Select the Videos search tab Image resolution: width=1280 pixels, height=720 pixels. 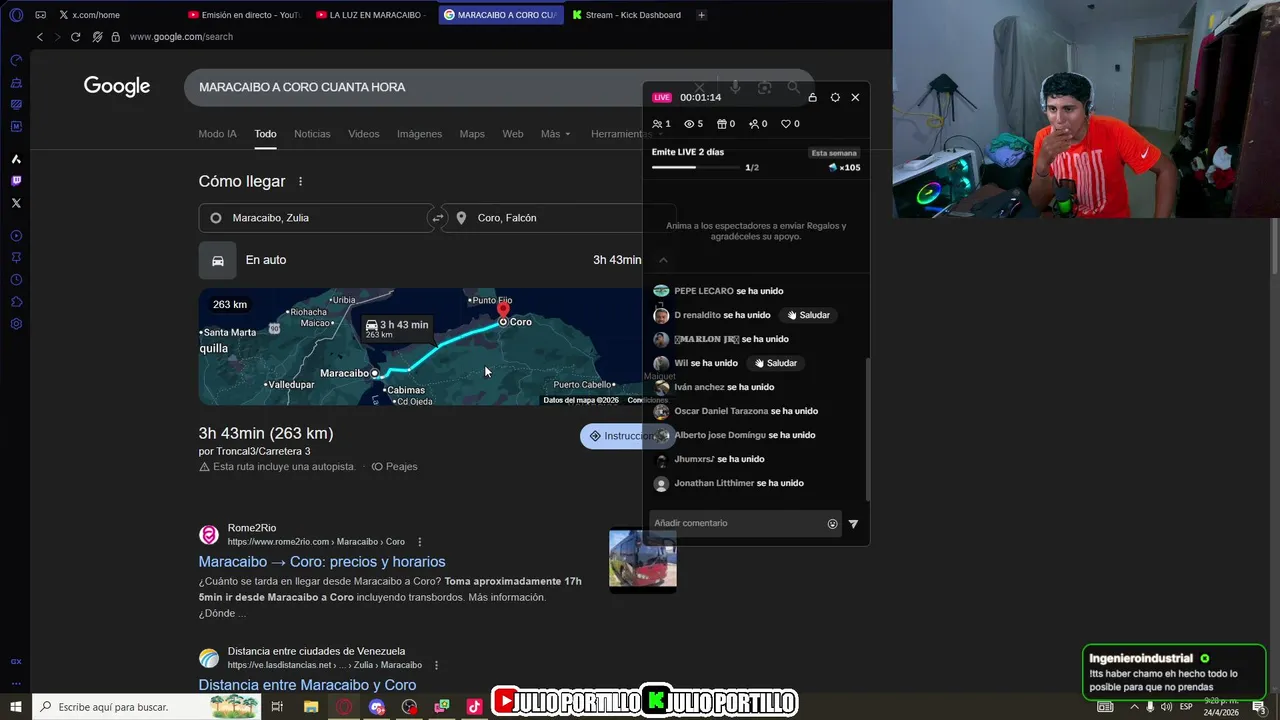[x=364, y=134]
